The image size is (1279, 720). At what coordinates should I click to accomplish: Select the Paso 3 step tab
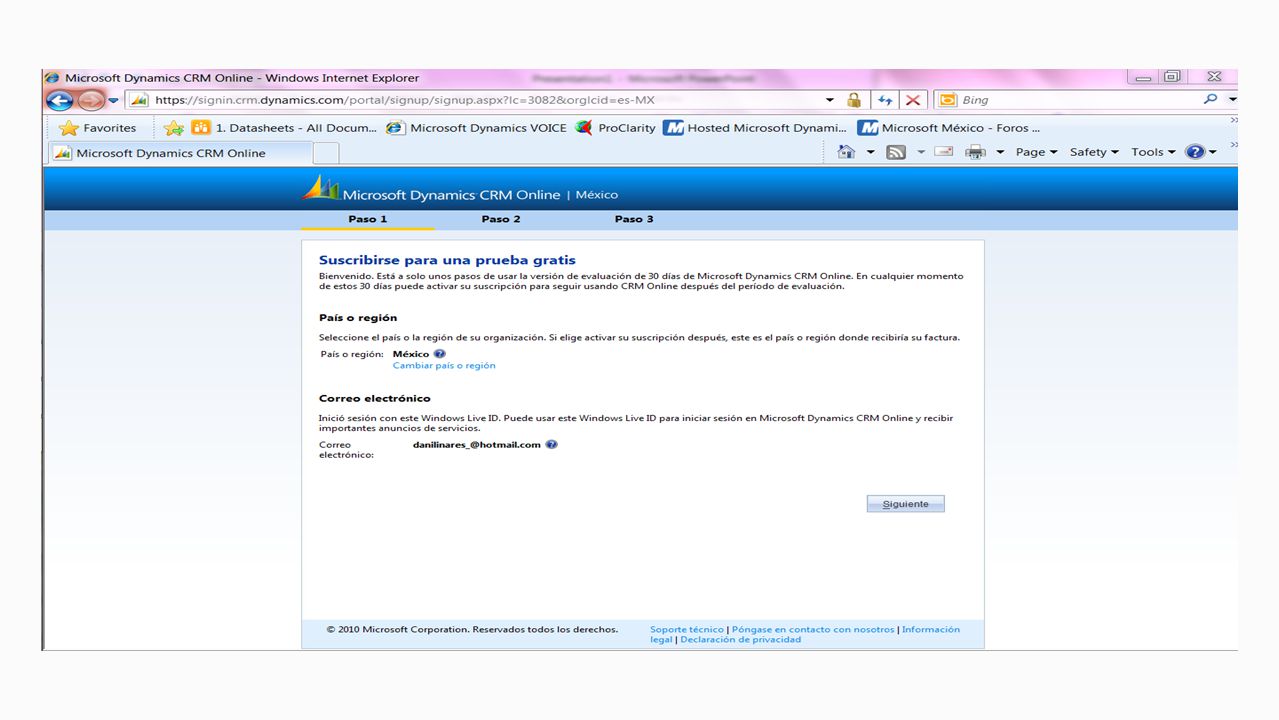(634, 219)
